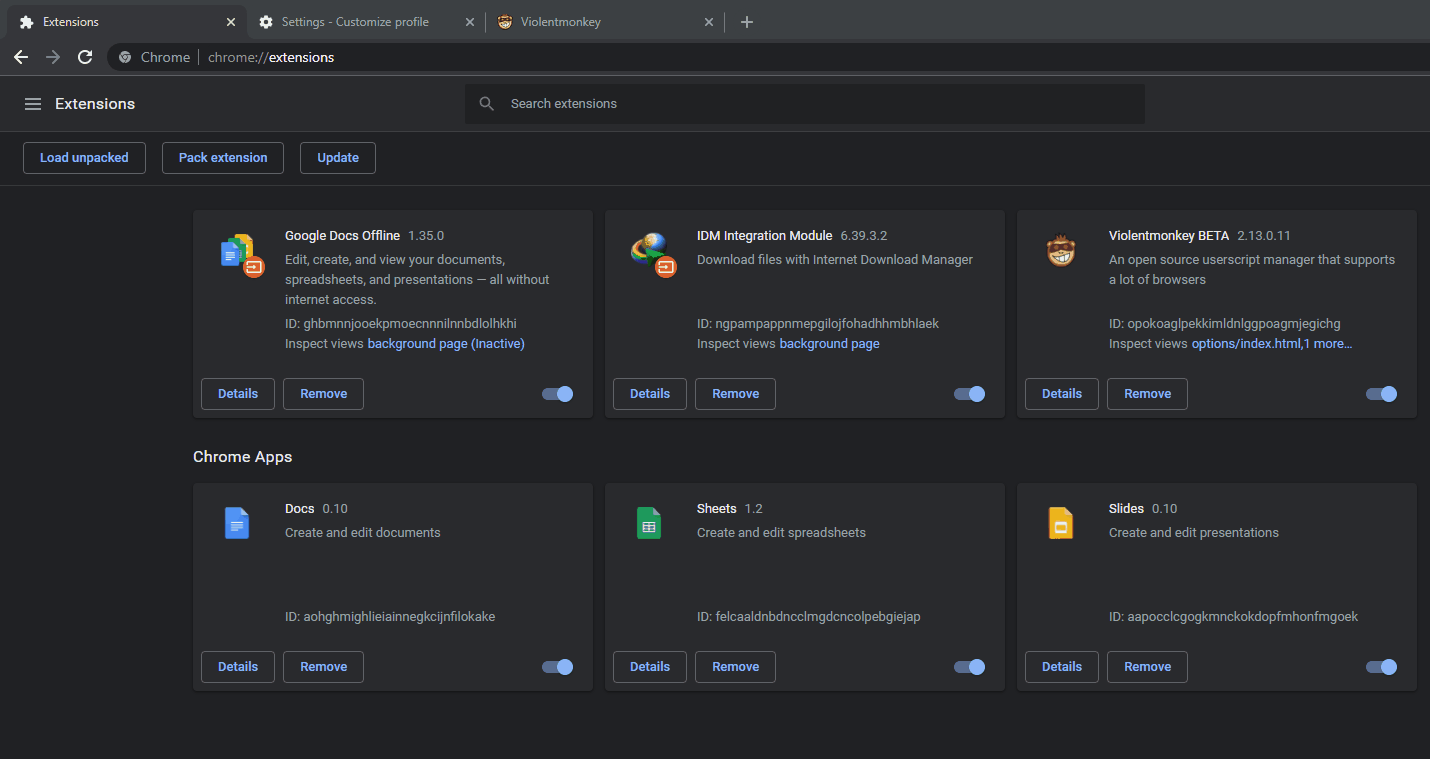
Task: Open Details for Sheets app
Action: [650, 667]
